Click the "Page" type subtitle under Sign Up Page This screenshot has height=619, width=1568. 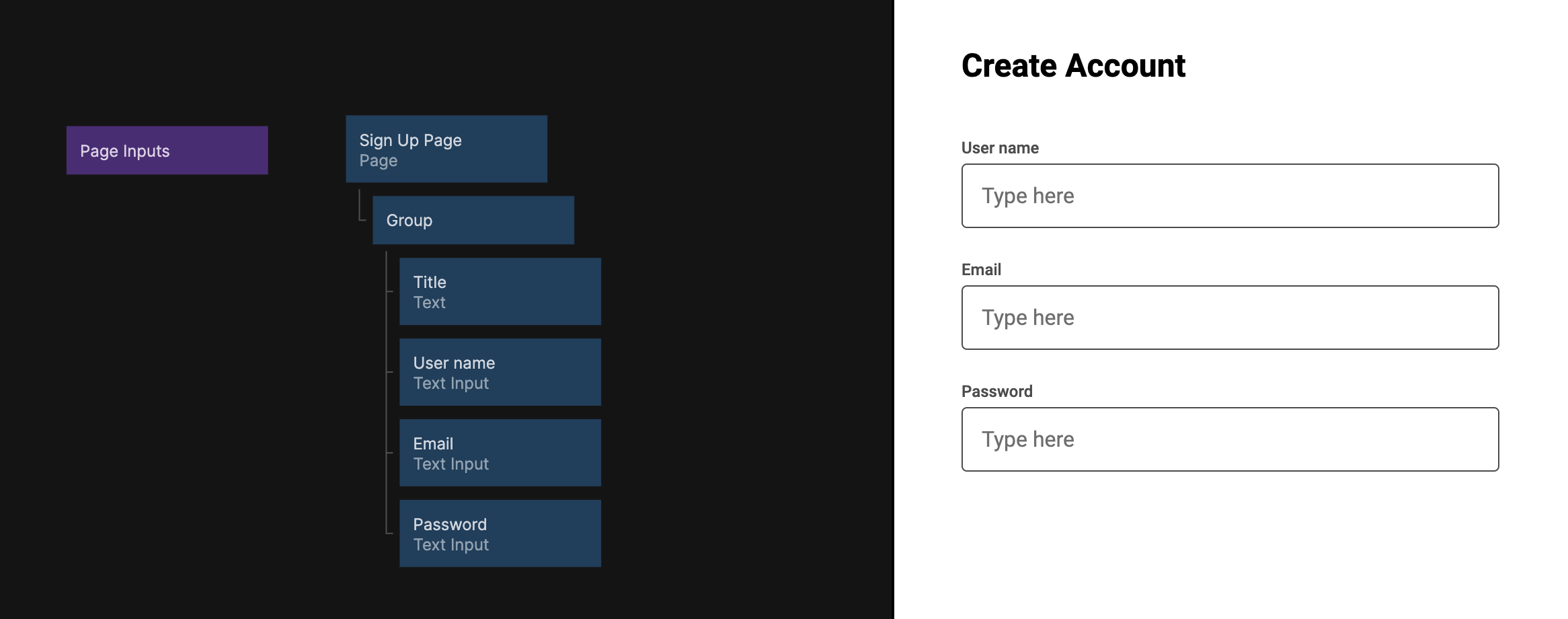click(379, 161)
